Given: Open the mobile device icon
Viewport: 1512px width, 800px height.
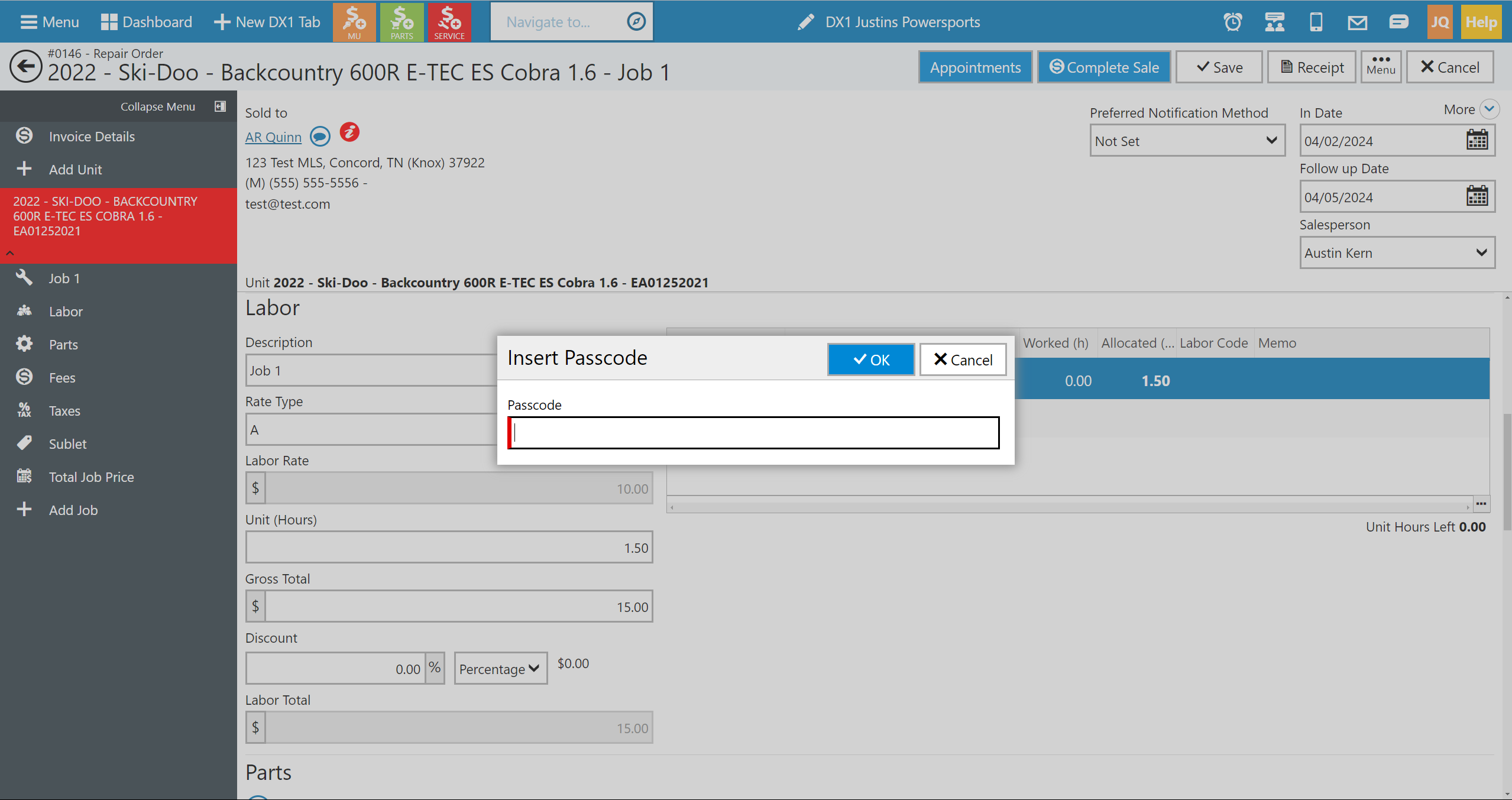Looking at the screenshot, I should pos(1316,22).
